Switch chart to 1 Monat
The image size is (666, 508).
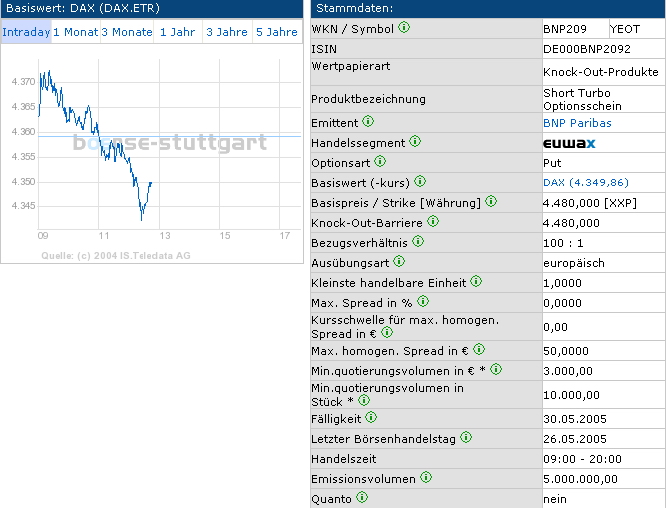pyautogui.click(x=76, y=32)
